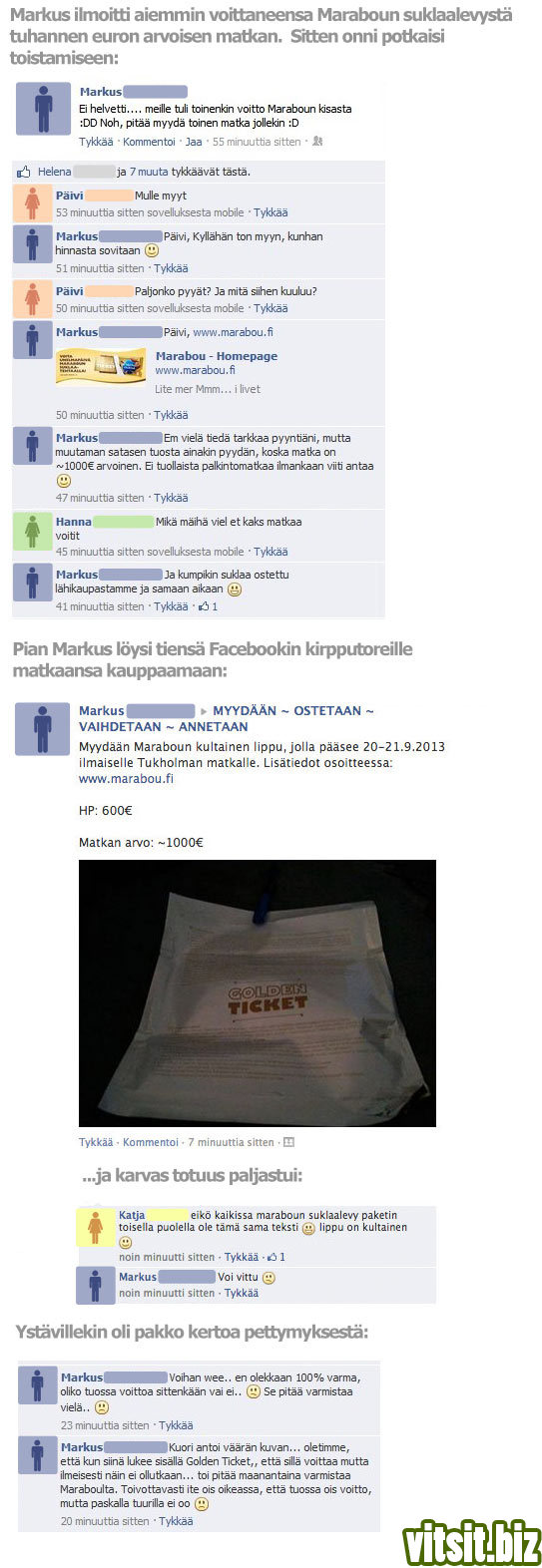Click 'Jaa' under the top post
The height and width of the screenshot is (1568, 542).
tap(194, 142)
